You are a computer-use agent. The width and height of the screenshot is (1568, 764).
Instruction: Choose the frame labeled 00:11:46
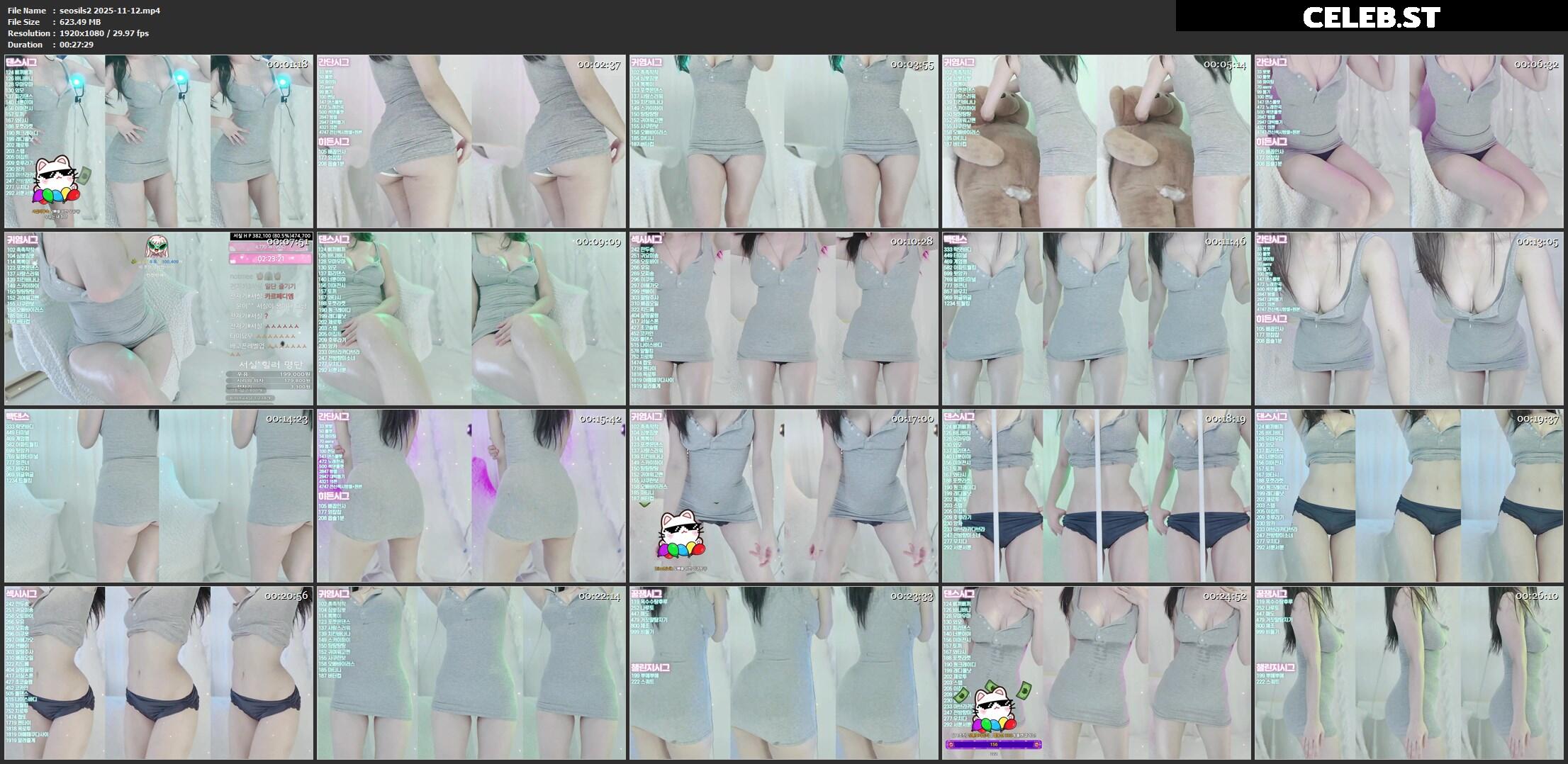coord(1097,319)
